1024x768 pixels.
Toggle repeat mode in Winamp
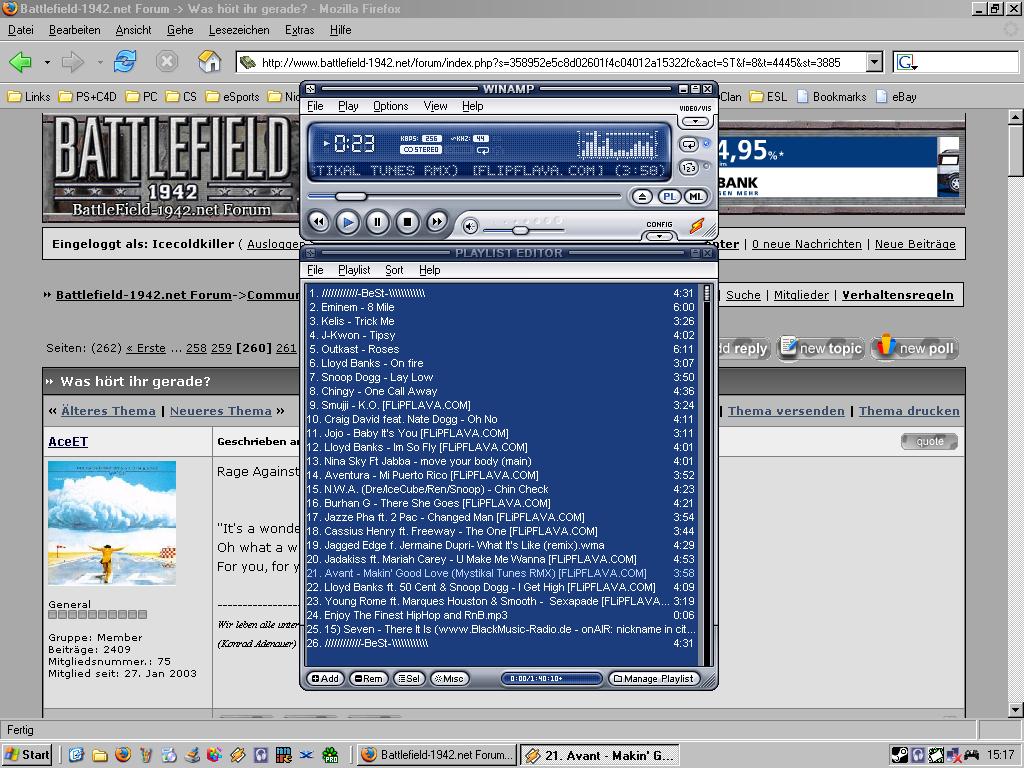pyautogui.click(x=688, y=144)
